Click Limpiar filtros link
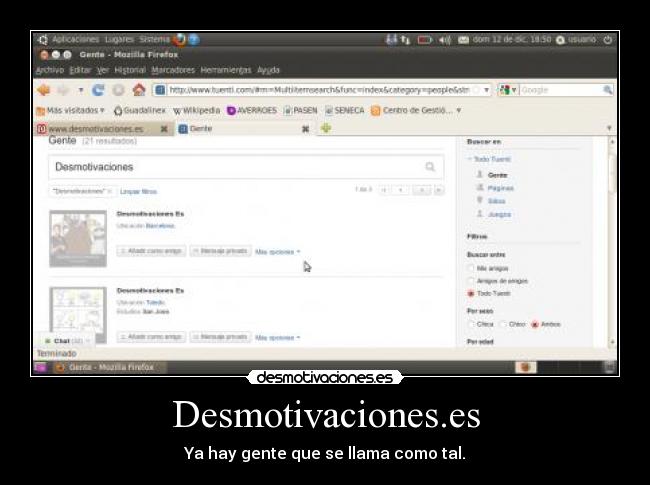The image size is (650, 485). [138, 192]
